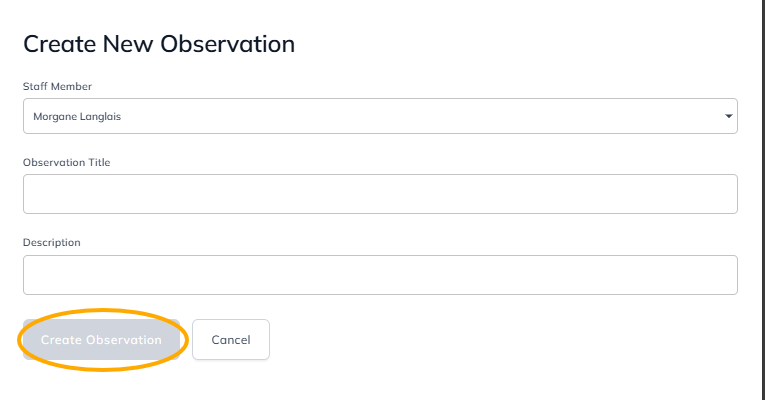This screenshot has height=400, width=765.
Task: Click into the Description input box
Action: (380, 275)
